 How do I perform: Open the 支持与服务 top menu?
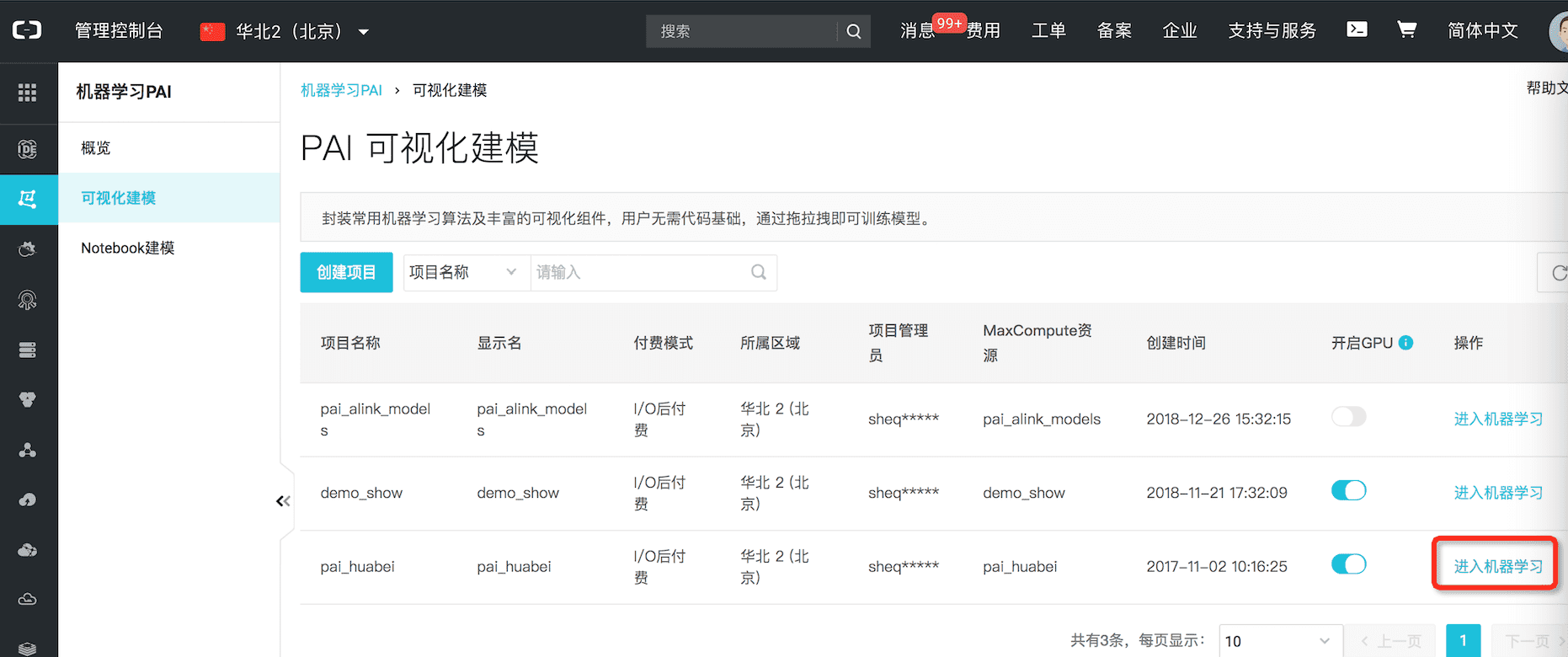coord(1272,30)
